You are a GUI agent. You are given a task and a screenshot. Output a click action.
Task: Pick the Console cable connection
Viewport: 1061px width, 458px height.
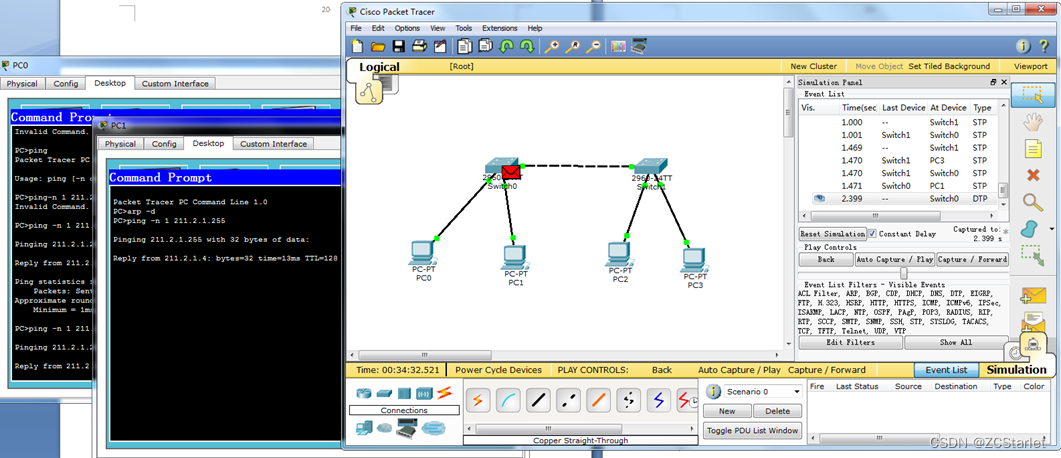click(507, 400)
